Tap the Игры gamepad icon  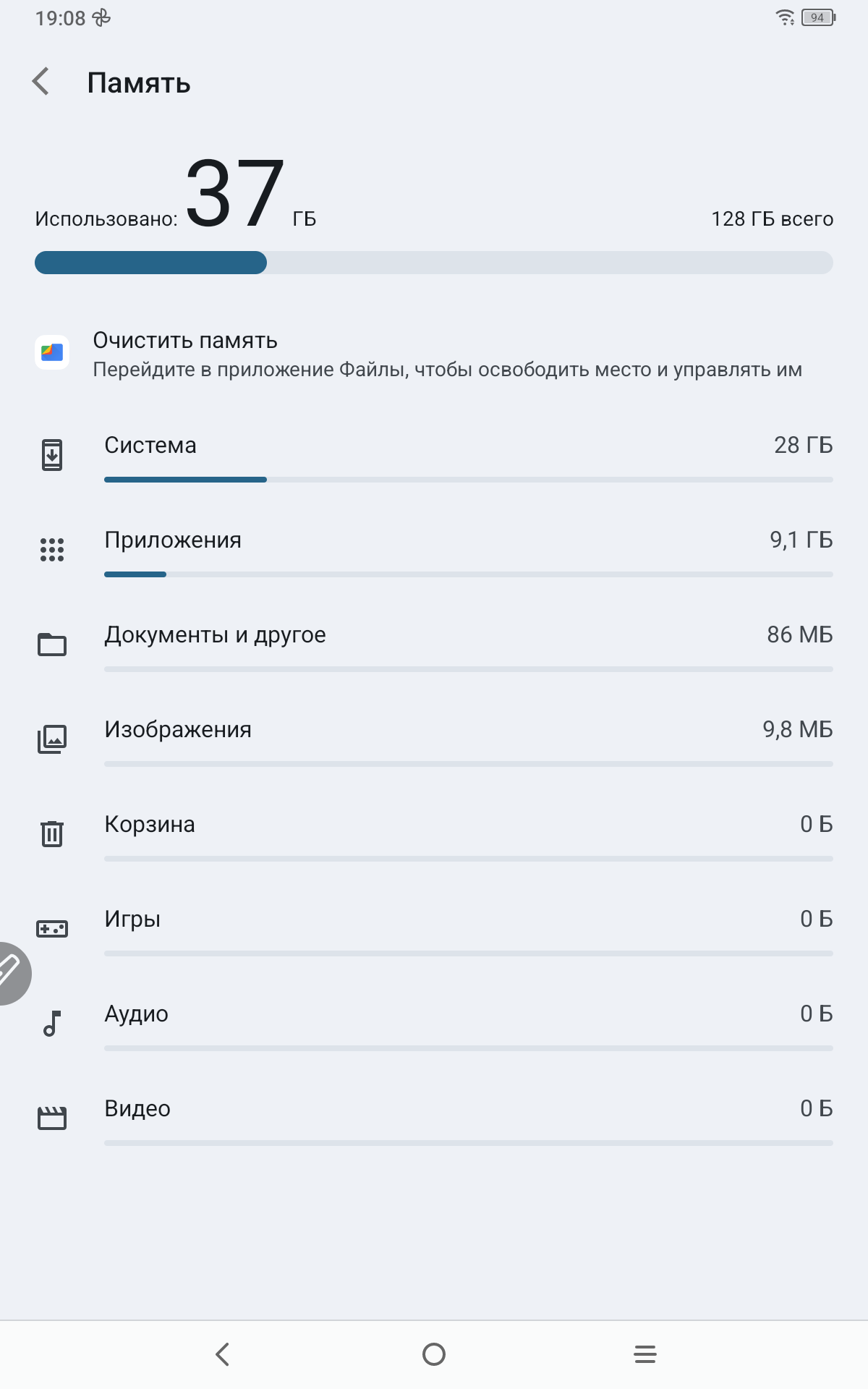click(x=52, y=928)
